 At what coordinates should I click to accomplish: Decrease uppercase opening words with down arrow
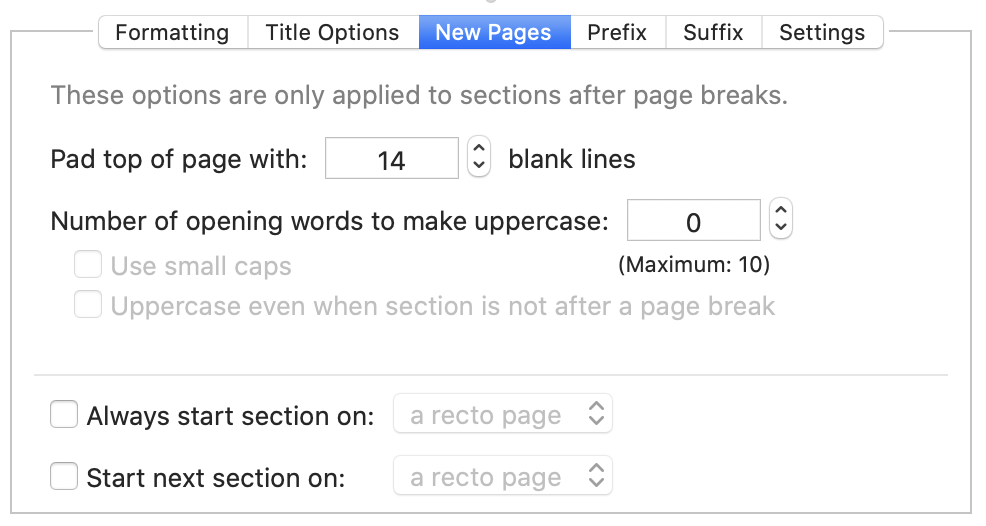click(781, 228)
